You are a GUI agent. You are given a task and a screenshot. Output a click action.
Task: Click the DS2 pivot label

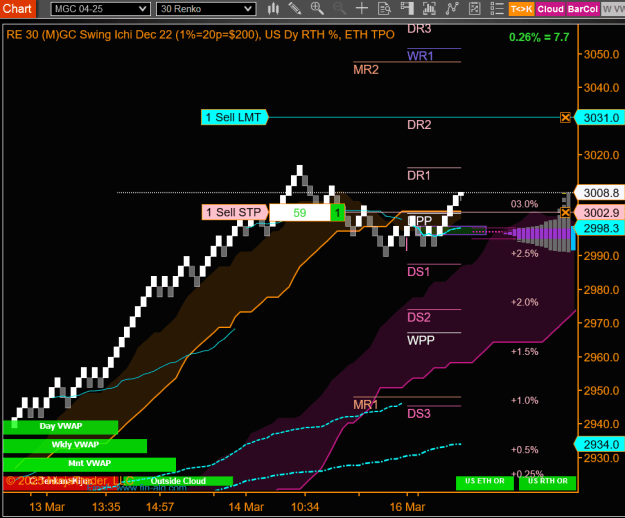pos(419,317)
